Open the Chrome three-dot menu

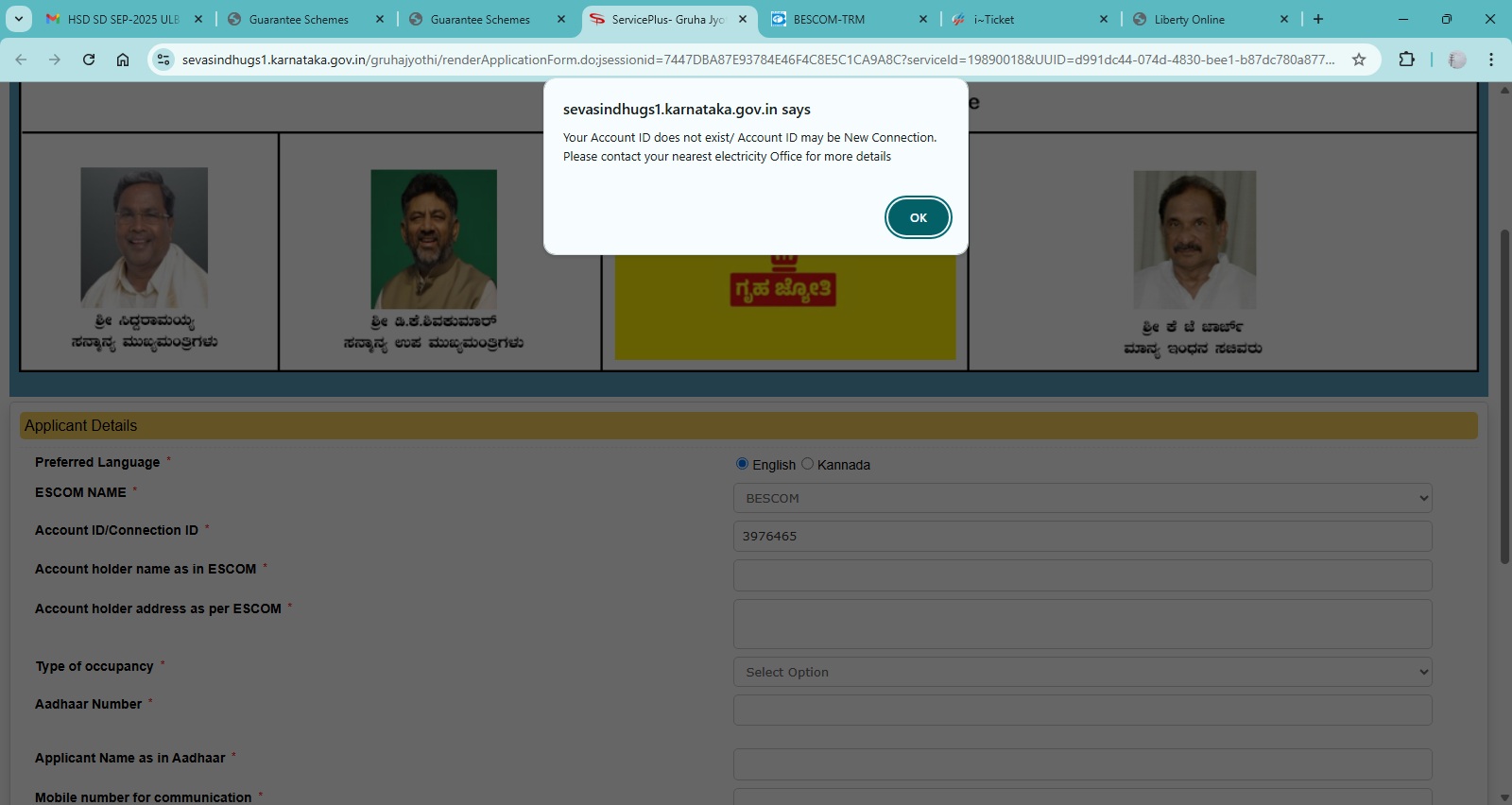click(x=1491, y=60)
